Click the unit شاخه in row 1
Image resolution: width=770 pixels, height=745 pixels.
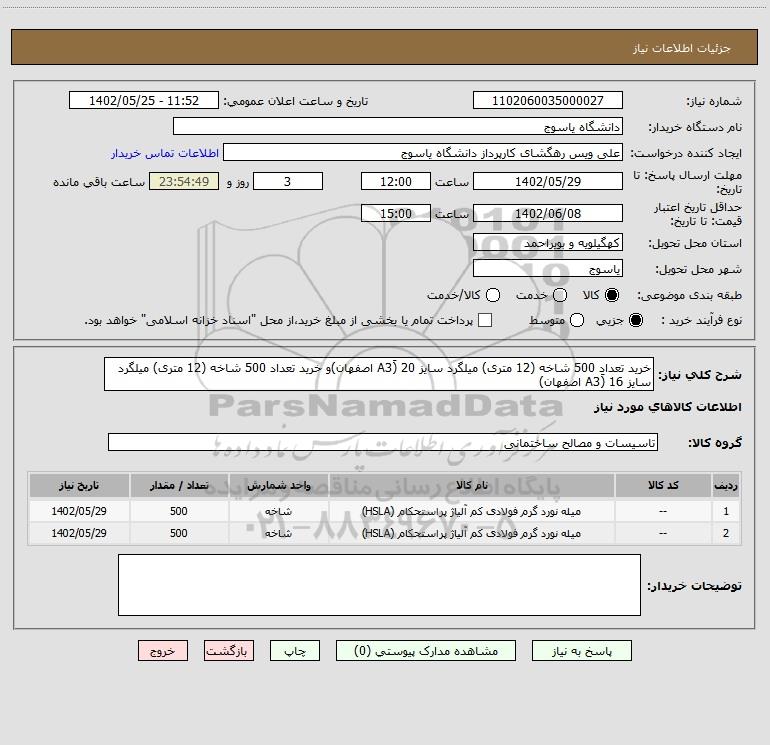point(278,511)
